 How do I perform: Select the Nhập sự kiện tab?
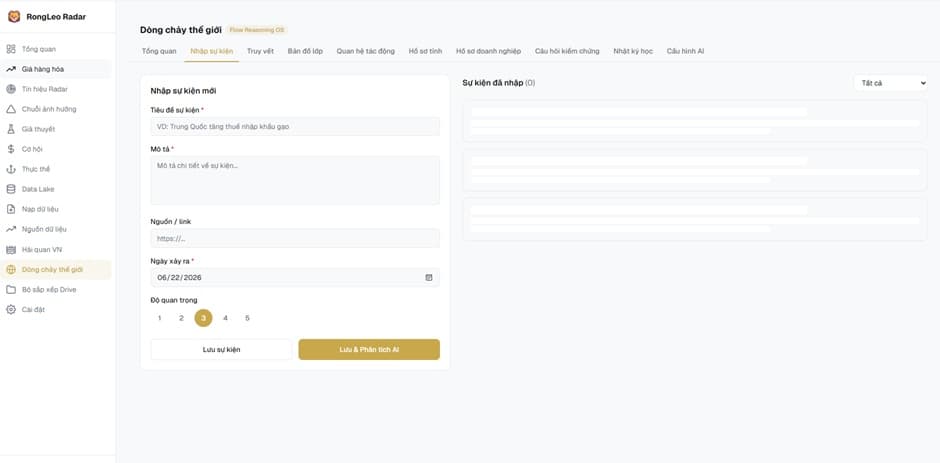(x=212, y=51)
